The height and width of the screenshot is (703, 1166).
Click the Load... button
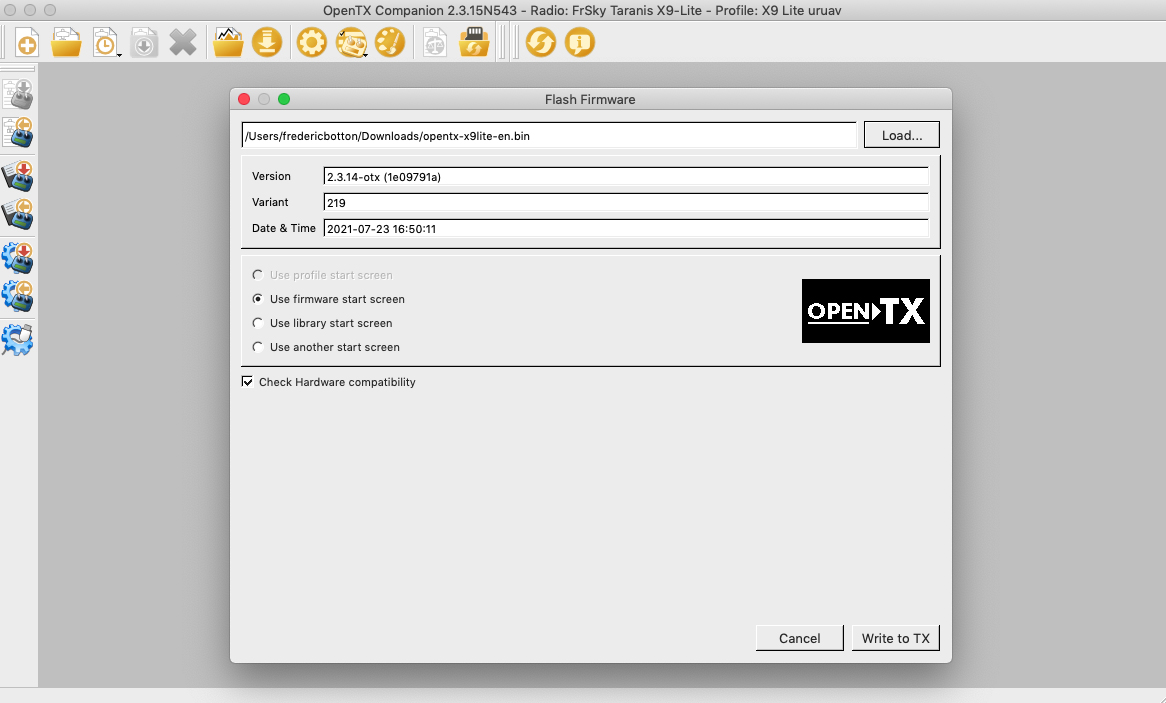[901, 135]
